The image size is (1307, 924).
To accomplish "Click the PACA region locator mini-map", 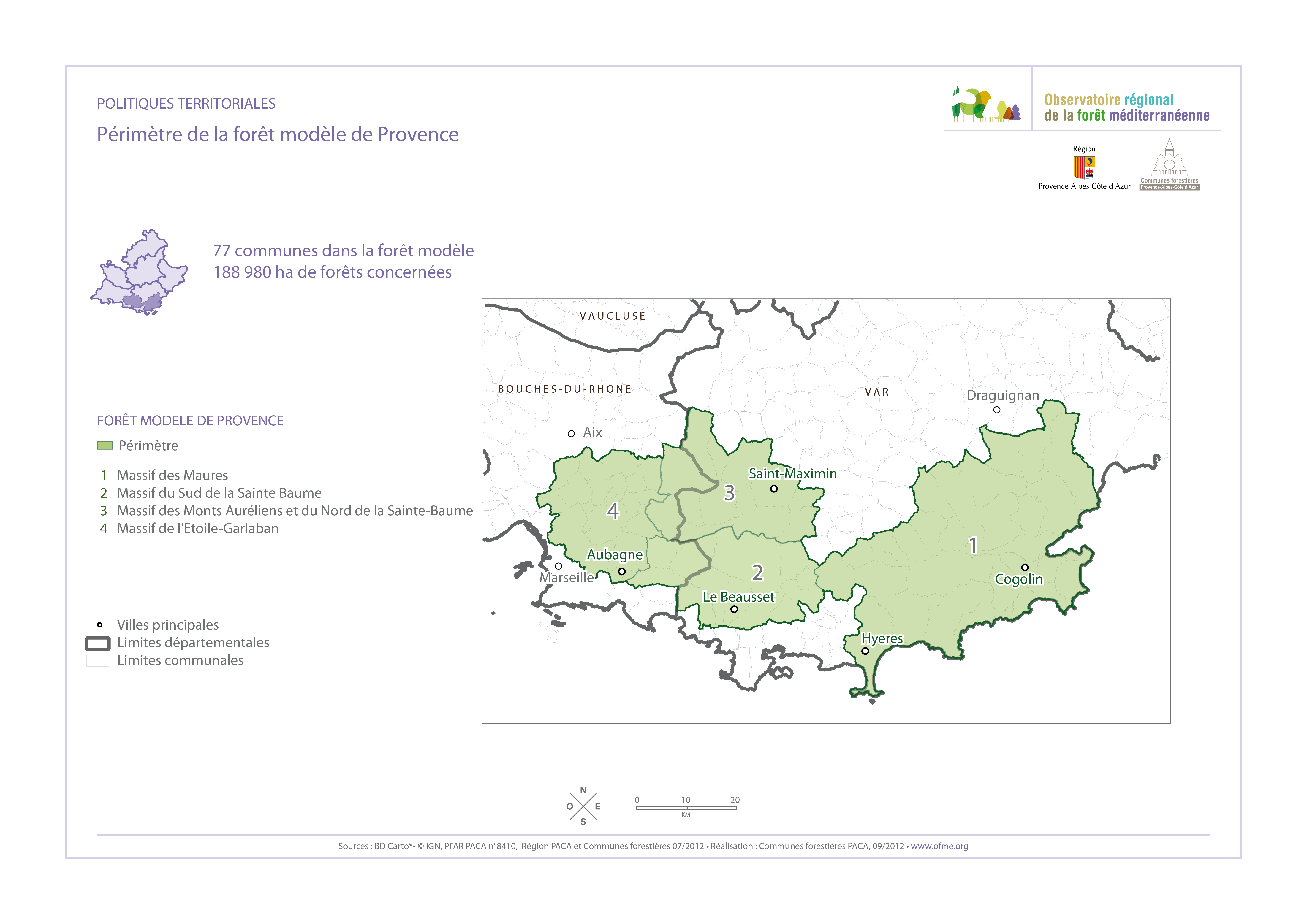I will pos(139,272).
